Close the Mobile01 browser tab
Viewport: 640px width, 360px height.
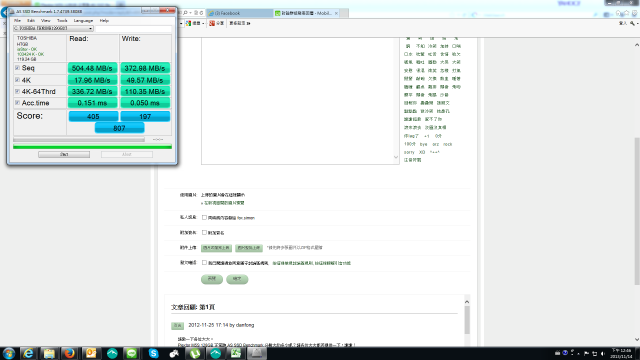tap(336, 13)
